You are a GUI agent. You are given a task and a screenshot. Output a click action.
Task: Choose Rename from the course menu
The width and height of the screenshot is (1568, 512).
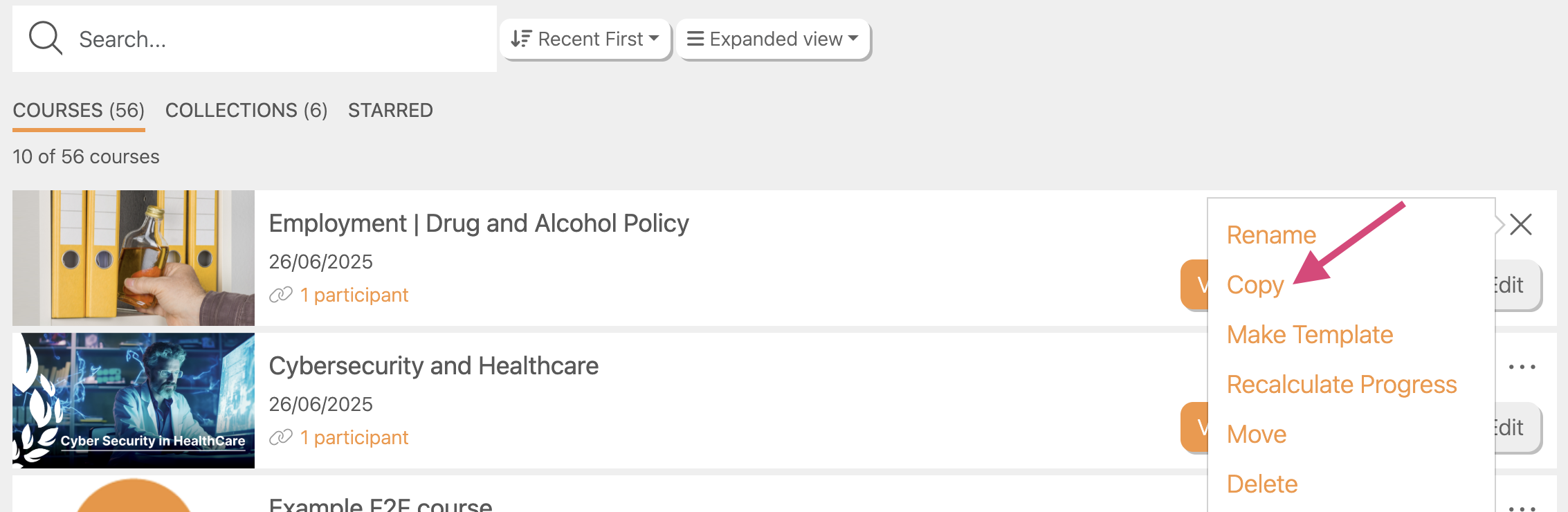pyautogui.click(x=1271, y=235)
